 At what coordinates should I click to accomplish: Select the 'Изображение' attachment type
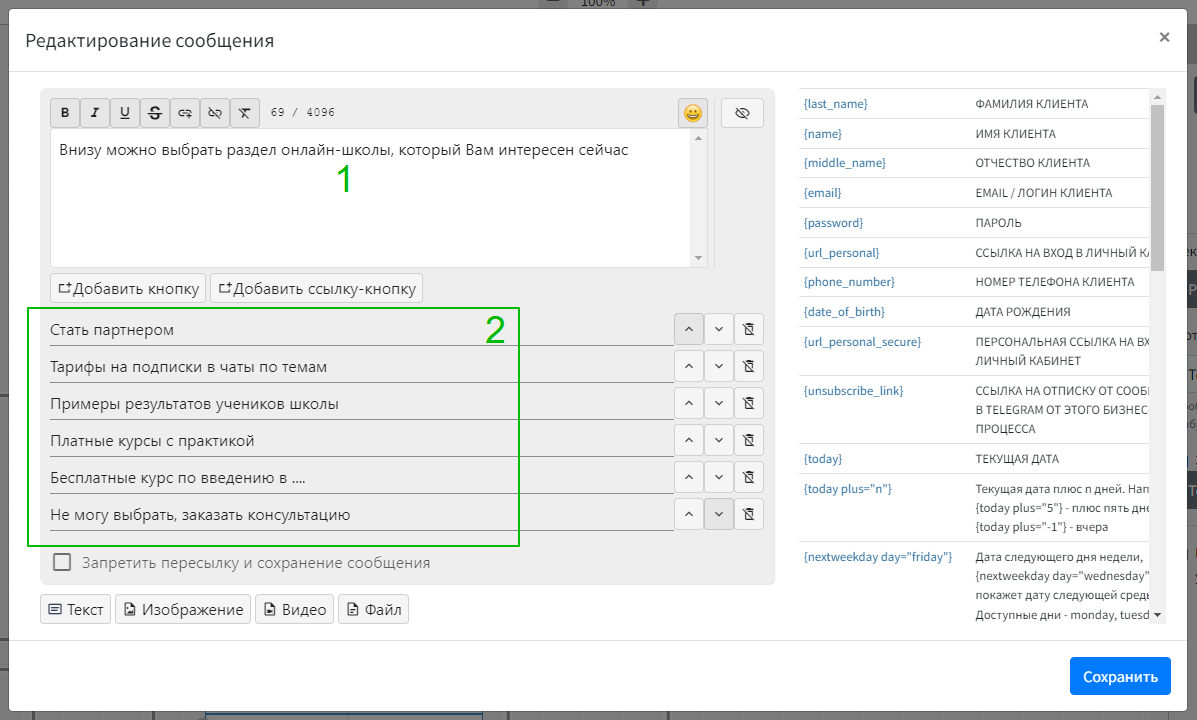(x=182, y=609)
